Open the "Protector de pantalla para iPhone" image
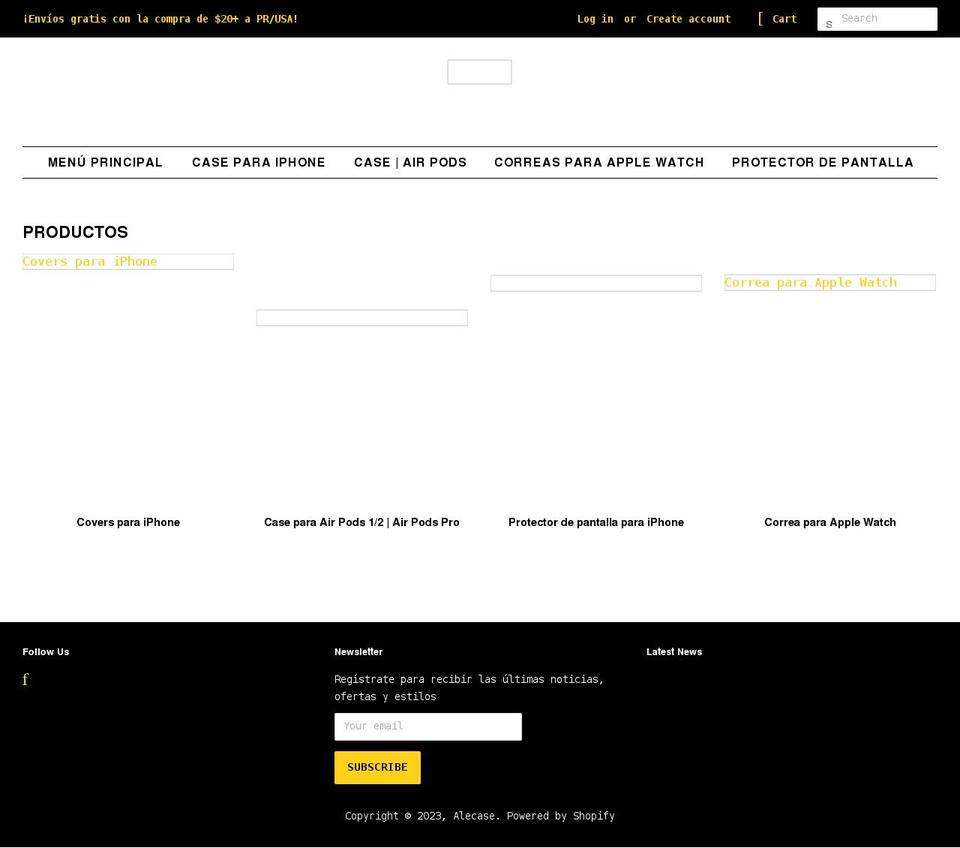Viewport: 960px width, 848px height. click(596, 283)
